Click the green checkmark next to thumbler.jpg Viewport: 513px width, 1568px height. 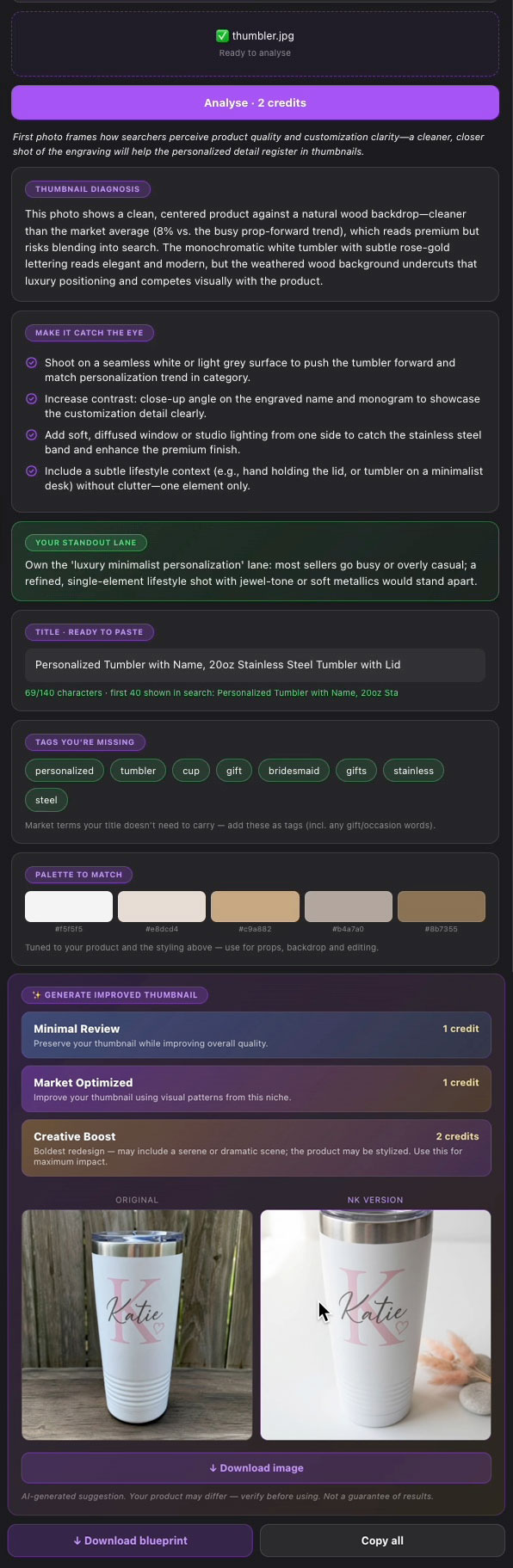tap(222, 36)
